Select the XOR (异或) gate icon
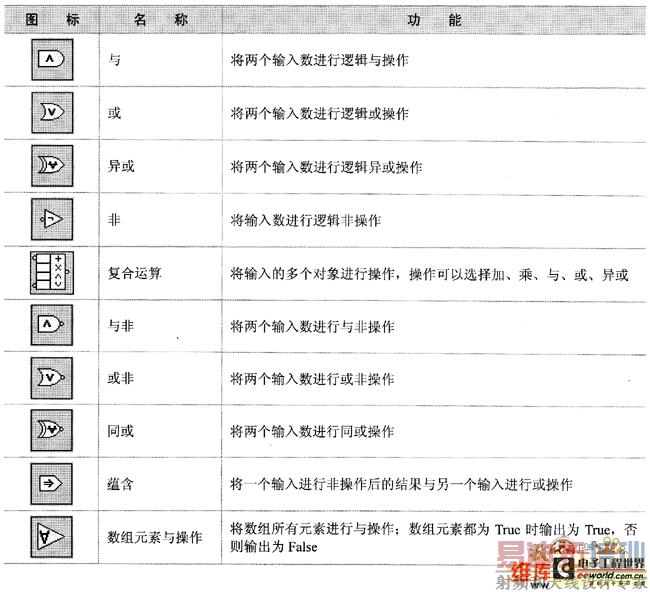This screenshot has width=650, height=592. coord(52,166)
